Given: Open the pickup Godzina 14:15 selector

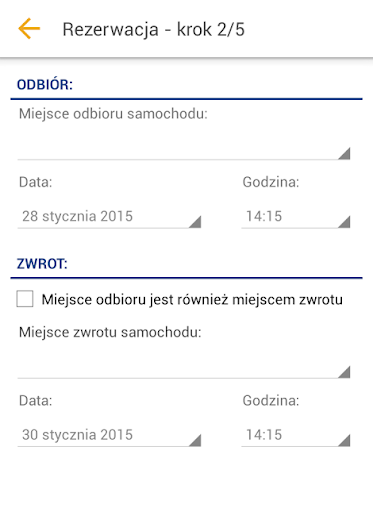Looking at the screenshot, I should (296, 217).
